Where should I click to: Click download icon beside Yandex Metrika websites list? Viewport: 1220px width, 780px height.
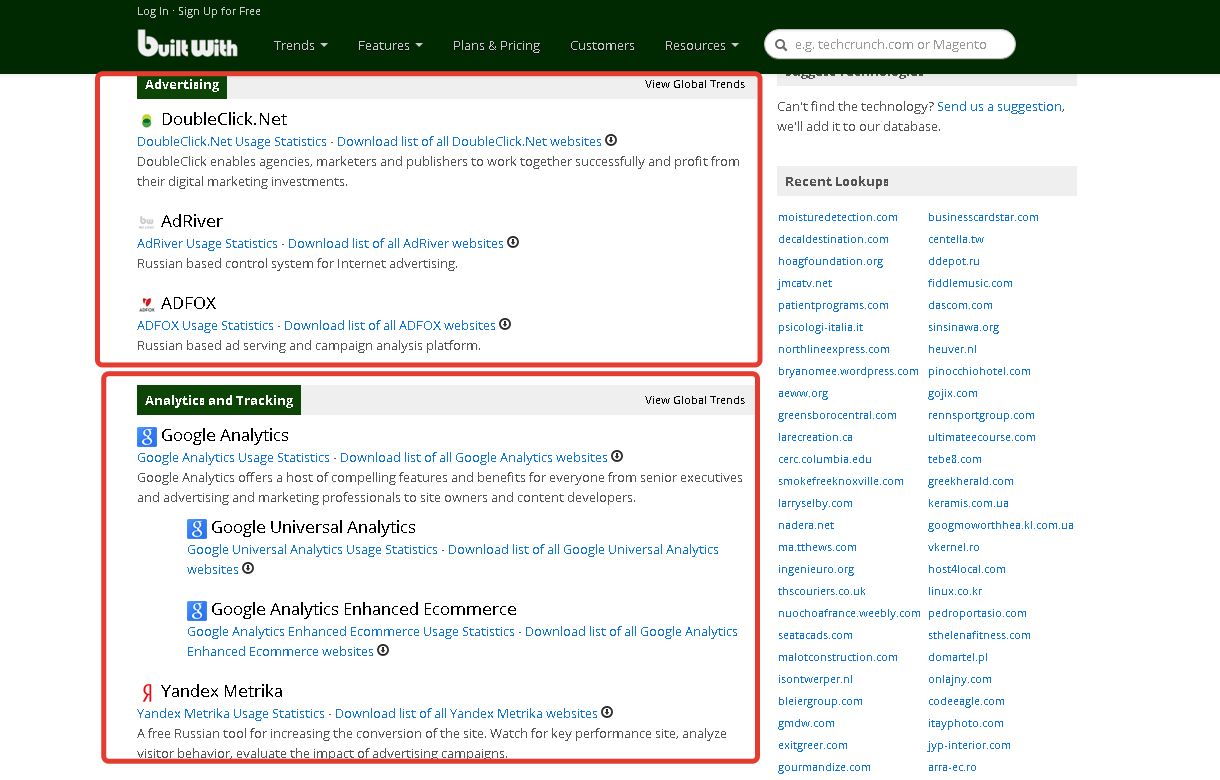[607, 713]
